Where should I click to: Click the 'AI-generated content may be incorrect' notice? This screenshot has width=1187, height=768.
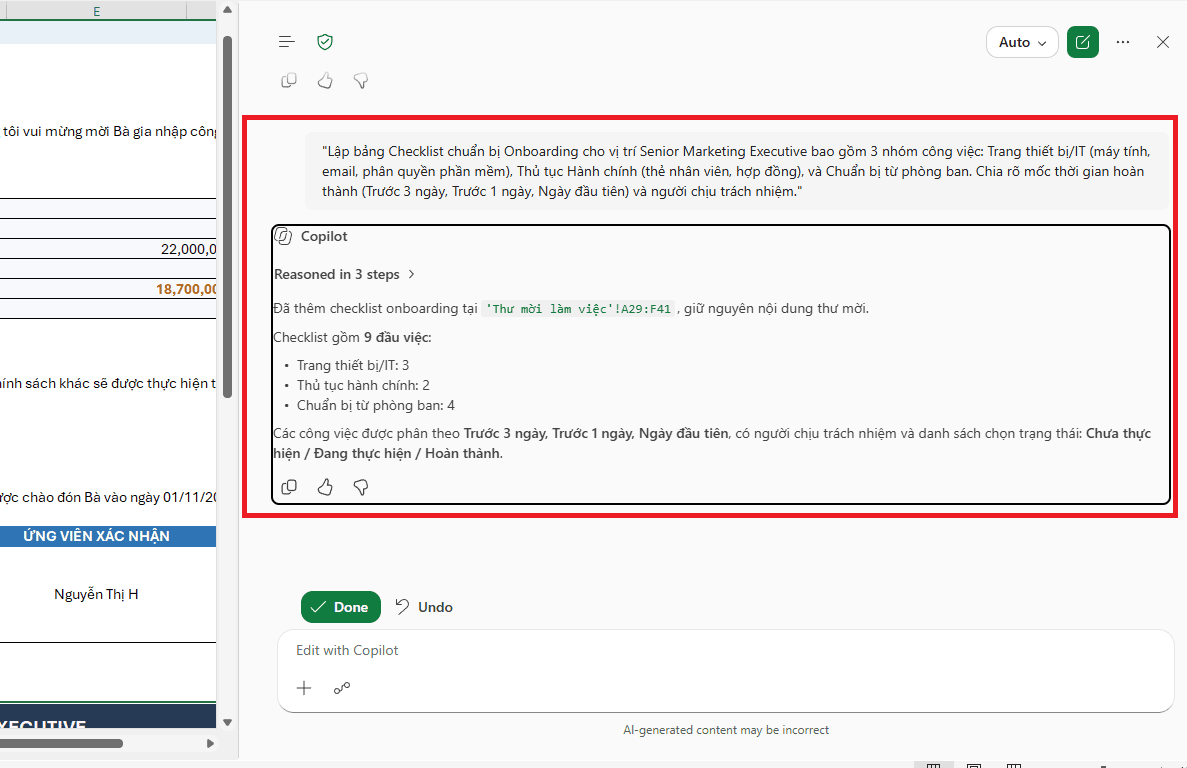tap(725, 730)
